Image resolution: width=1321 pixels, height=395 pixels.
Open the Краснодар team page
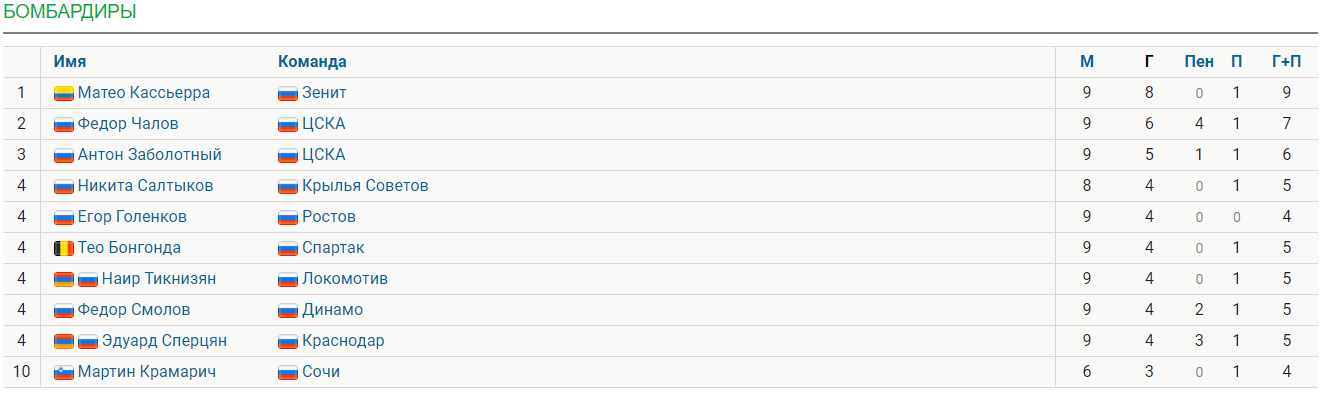tap(343, 341)
